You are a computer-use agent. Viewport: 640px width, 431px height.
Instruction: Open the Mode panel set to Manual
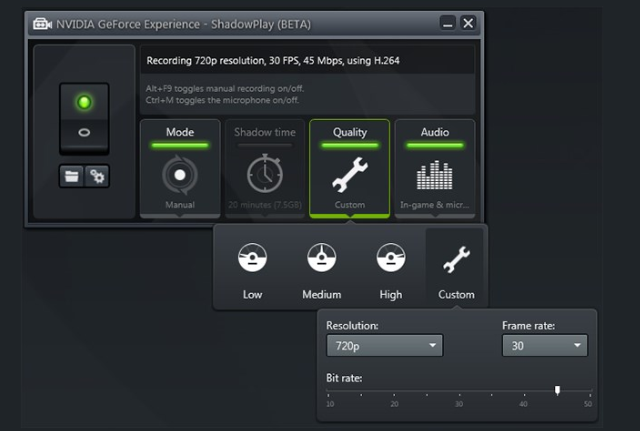click(180, 168)
